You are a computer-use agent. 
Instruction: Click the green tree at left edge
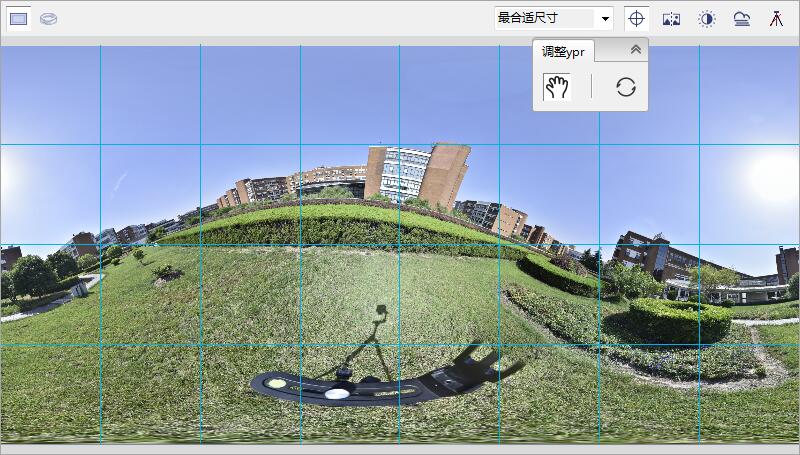point(32,273)
